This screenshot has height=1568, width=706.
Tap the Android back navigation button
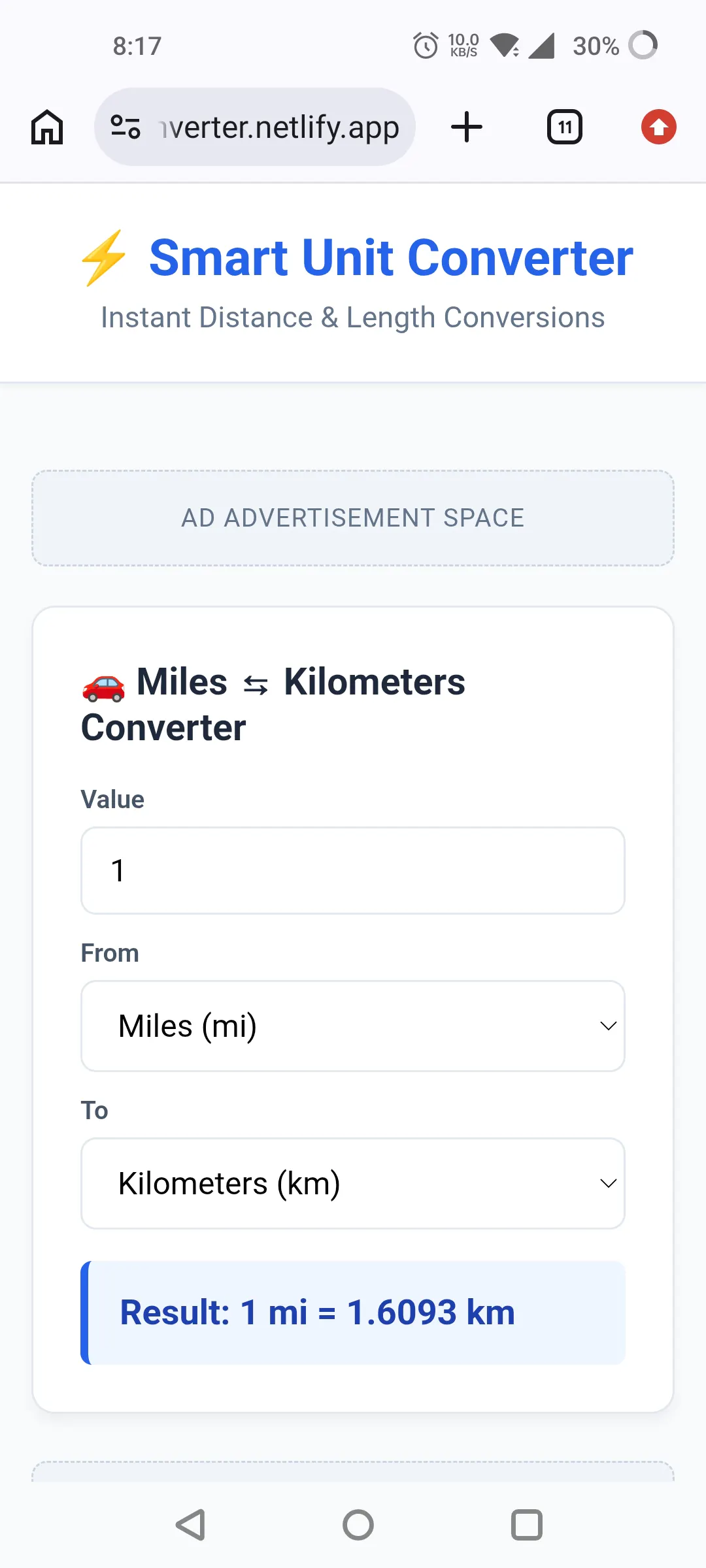[191, 1525]
